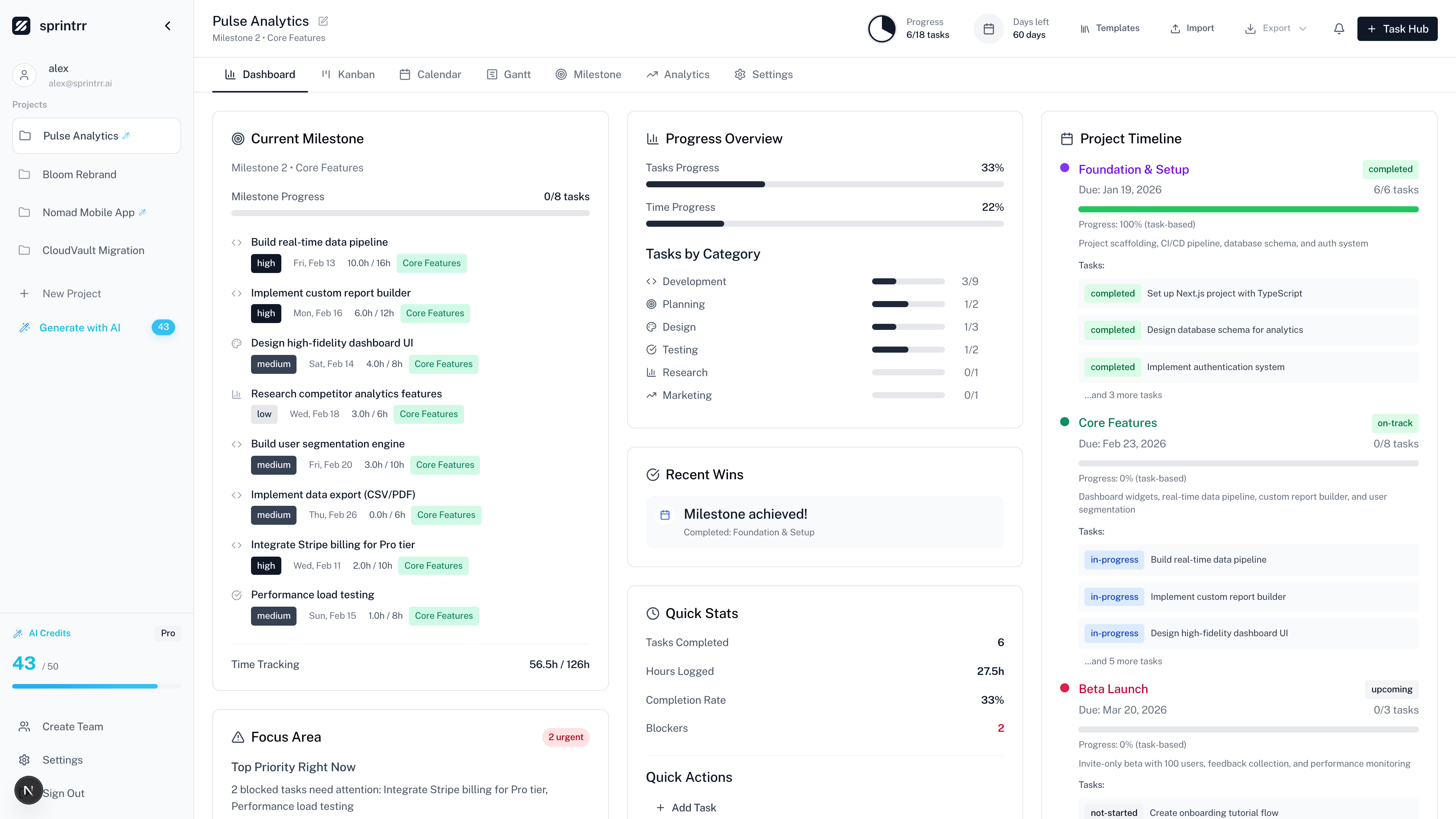Click the sprintrr logo
The width and height of the screenshot is (1456, 819).
click(x=22, y=25)
